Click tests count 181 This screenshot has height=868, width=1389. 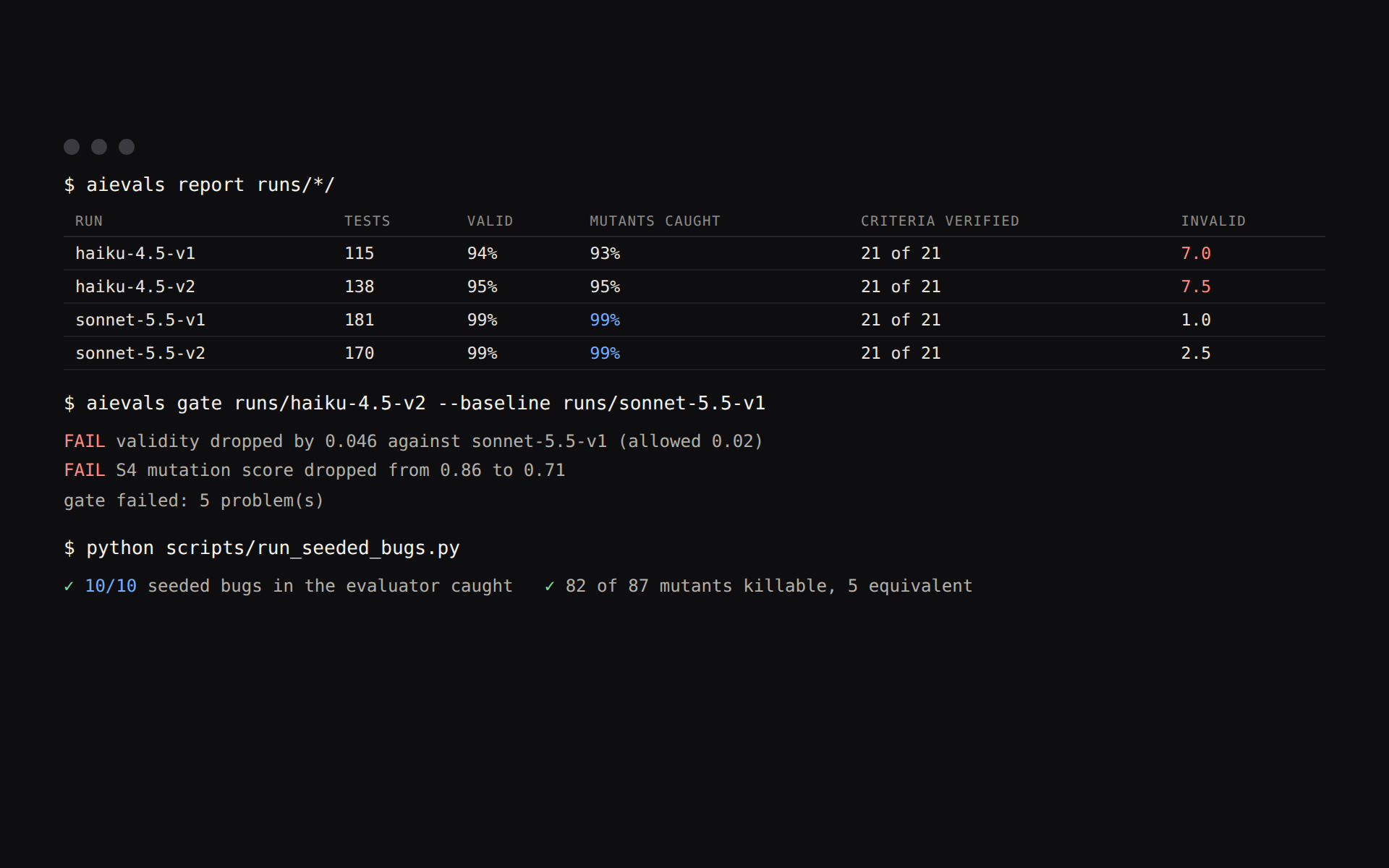[x=360, y=320]
